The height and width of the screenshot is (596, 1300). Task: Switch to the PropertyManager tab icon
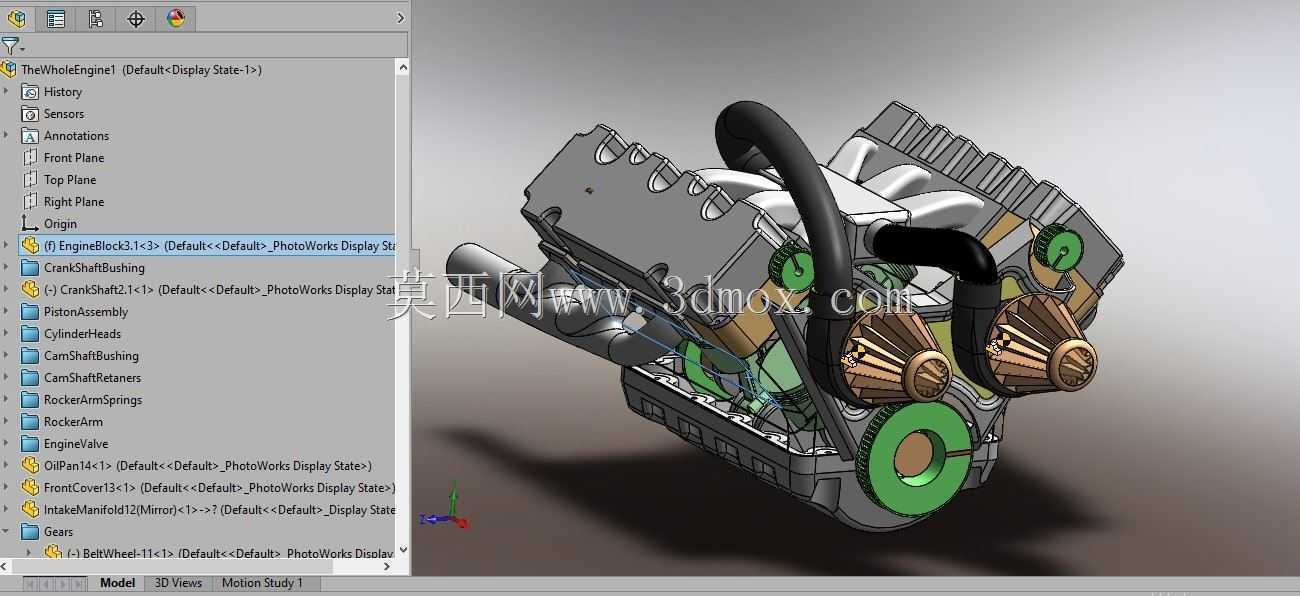56,18
